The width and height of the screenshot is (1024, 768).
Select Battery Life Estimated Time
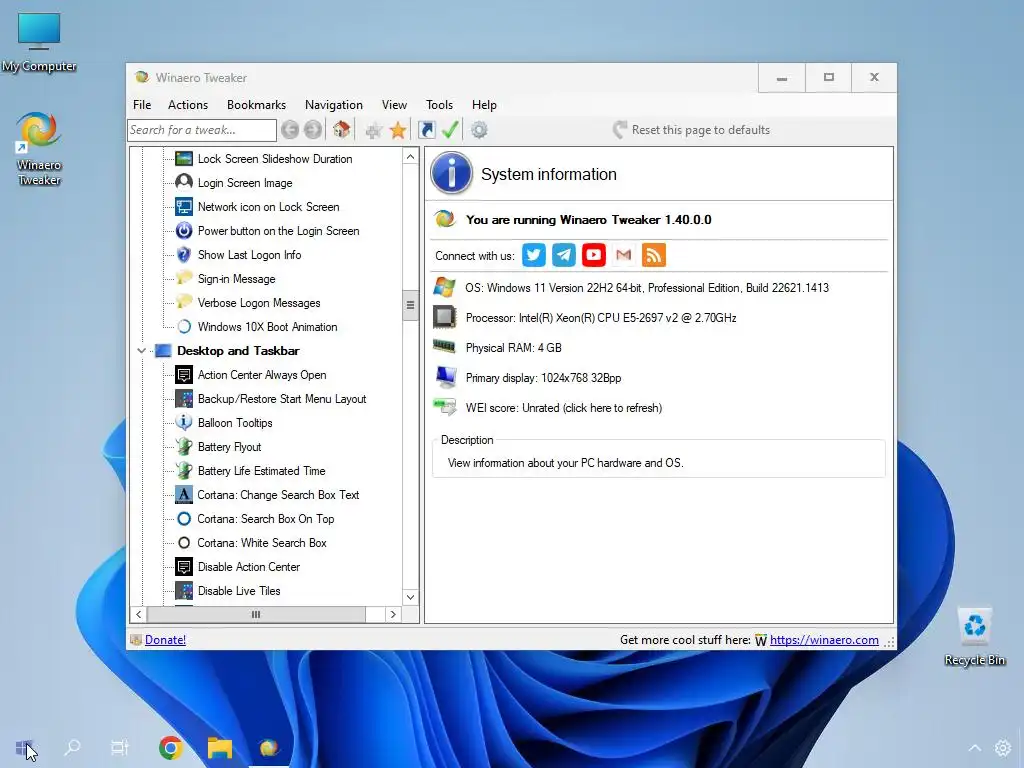(261, 471)
